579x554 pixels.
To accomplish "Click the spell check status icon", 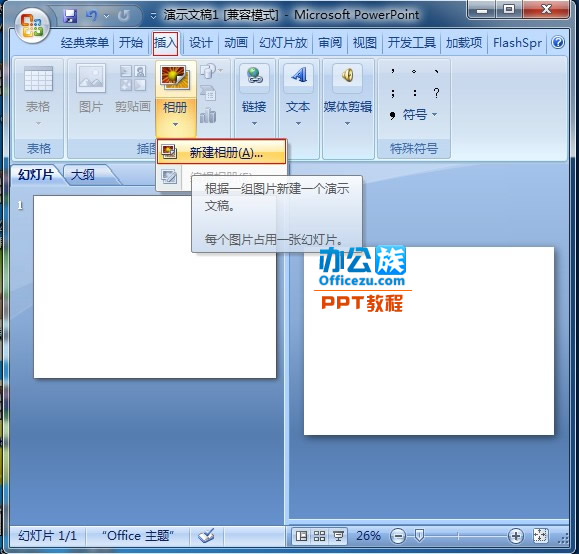I will [x=206, y=536].
